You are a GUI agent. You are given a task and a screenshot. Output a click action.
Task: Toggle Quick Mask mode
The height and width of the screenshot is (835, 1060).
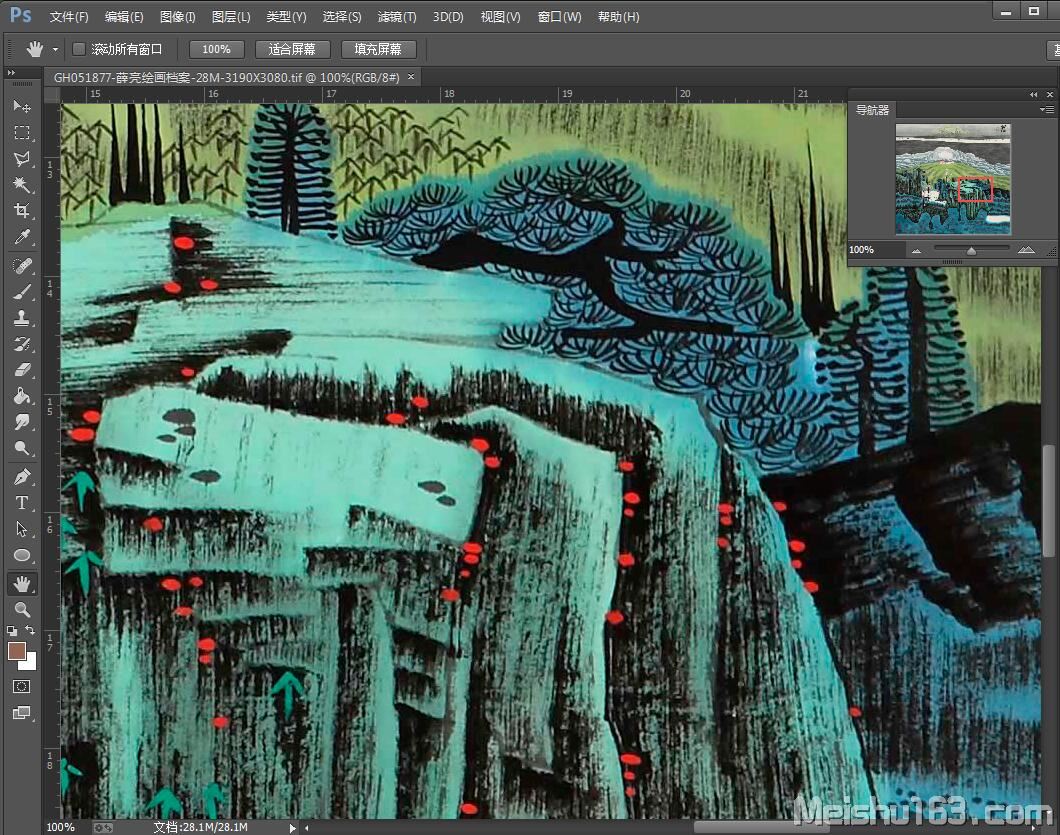pyautogui.click(x=22, y=687)
